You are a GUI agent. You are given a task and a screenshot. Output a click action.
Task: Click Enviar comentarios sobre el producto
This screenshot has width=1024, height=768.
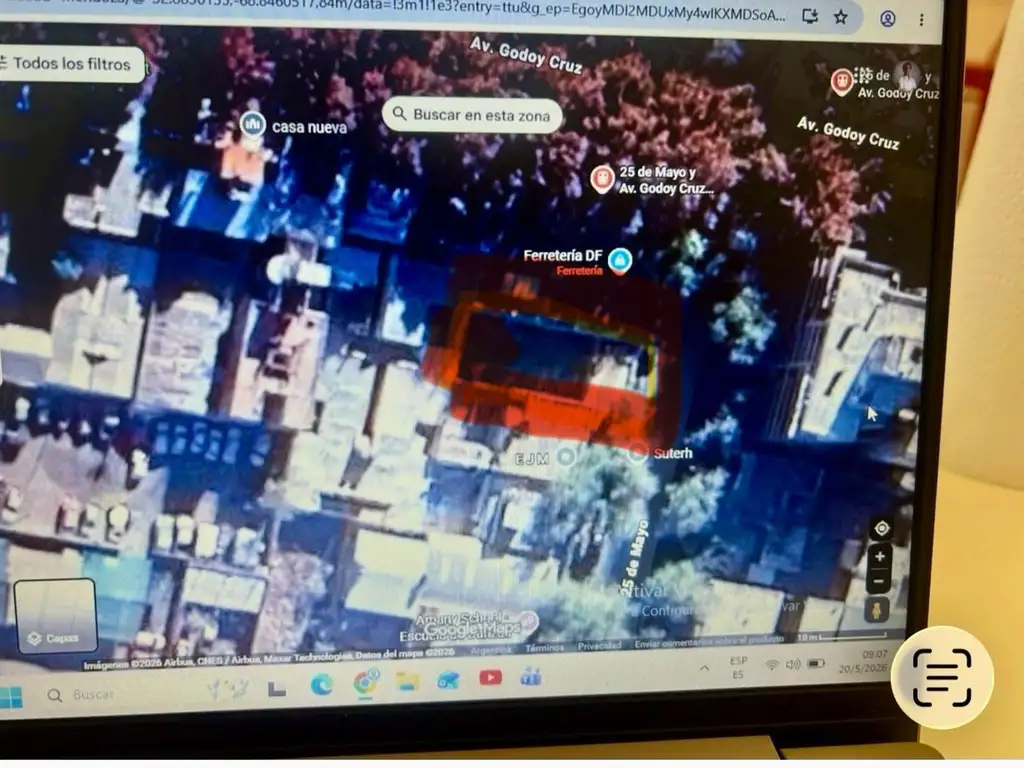click(x=709, y=642)
